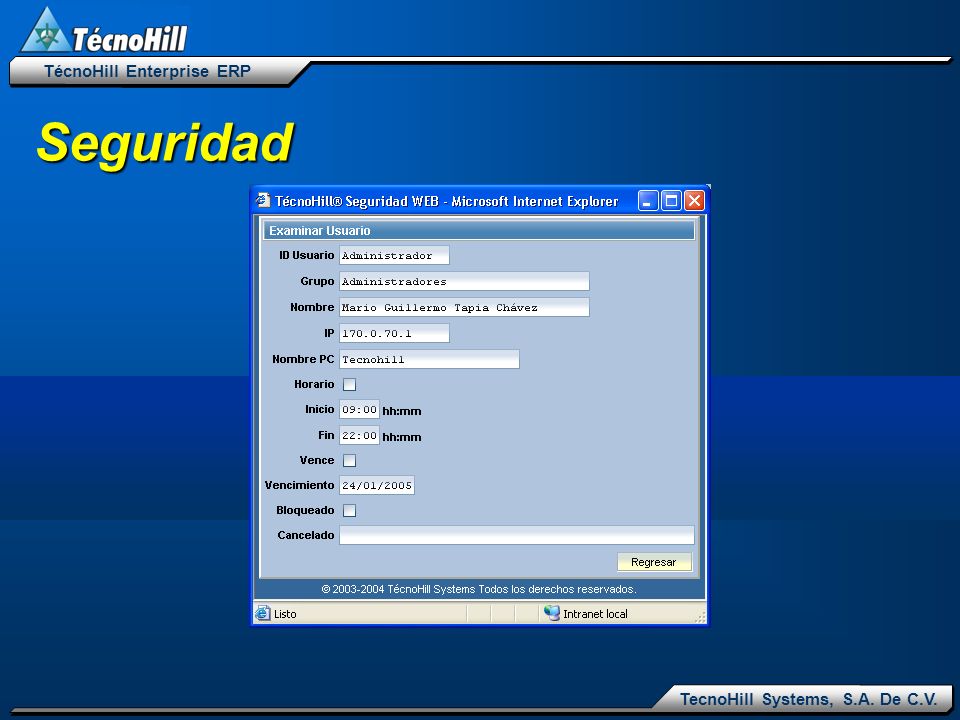Click the copyright 2003-2004 TécnoHill Systems text
960x720 pixels.
(479, 590)
